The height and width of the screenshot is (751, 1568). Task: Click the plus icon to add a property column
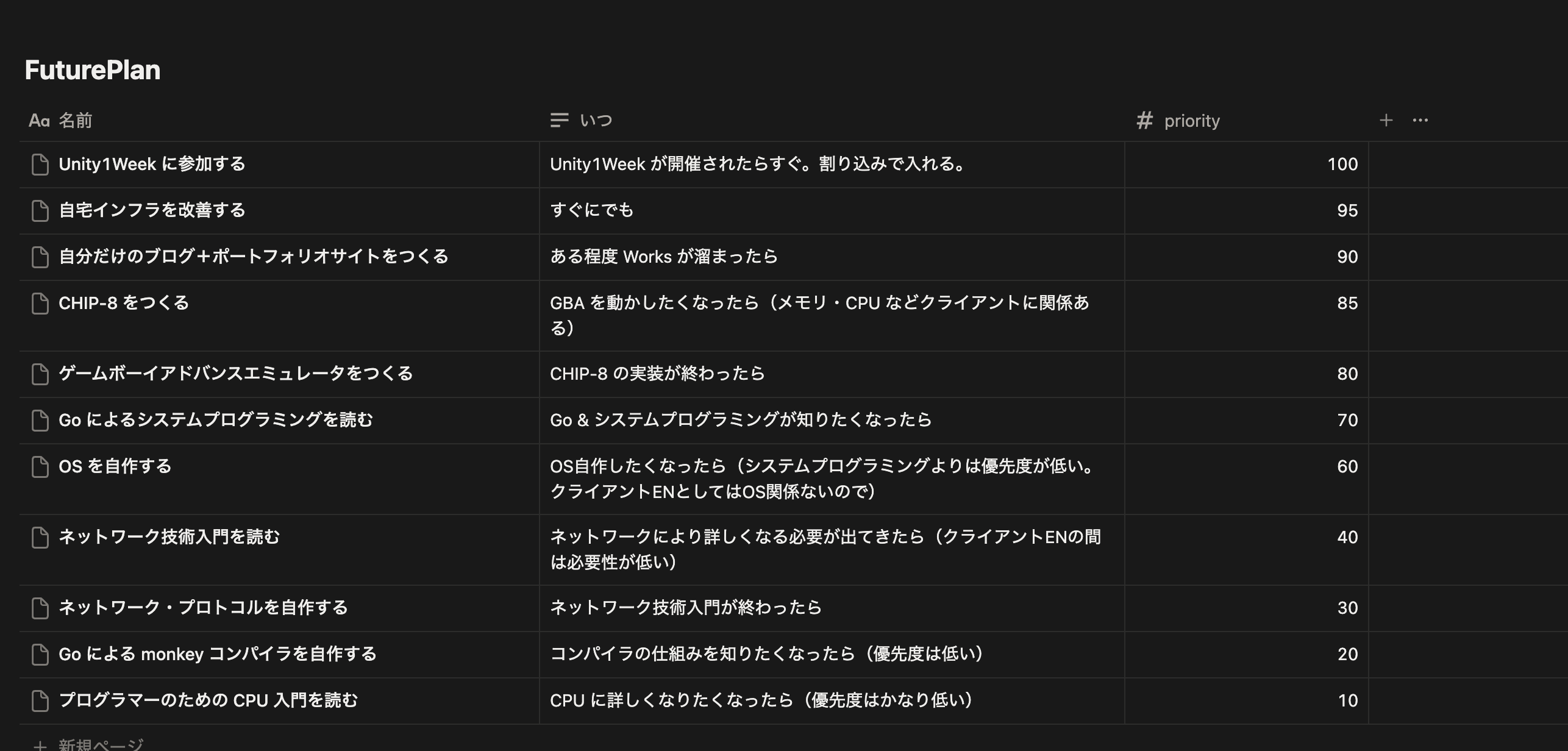point(1386,120)
